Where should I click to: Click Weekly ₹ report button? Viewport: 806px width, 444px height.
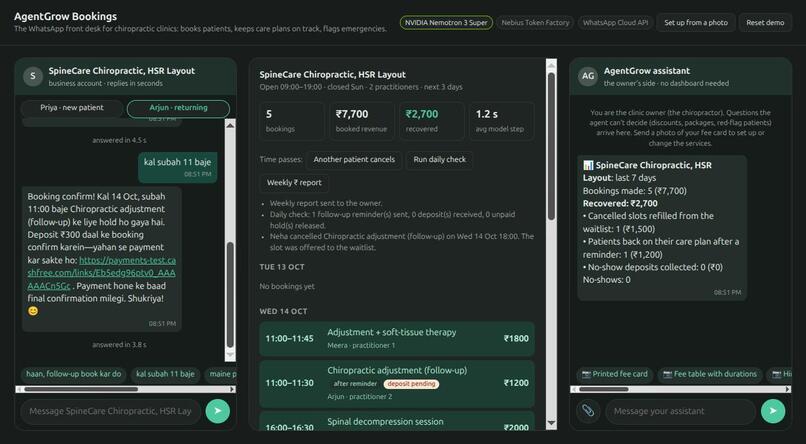click(294, 183)
